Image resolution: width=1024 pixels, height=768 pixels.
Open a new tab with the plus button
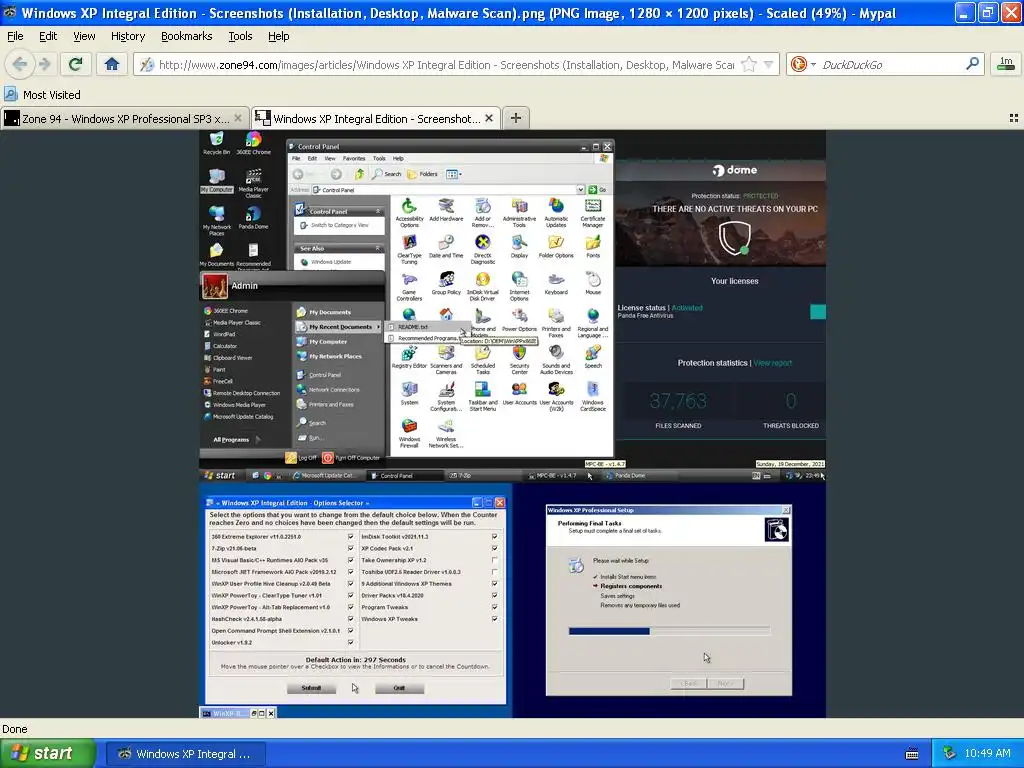coord(515,118)
